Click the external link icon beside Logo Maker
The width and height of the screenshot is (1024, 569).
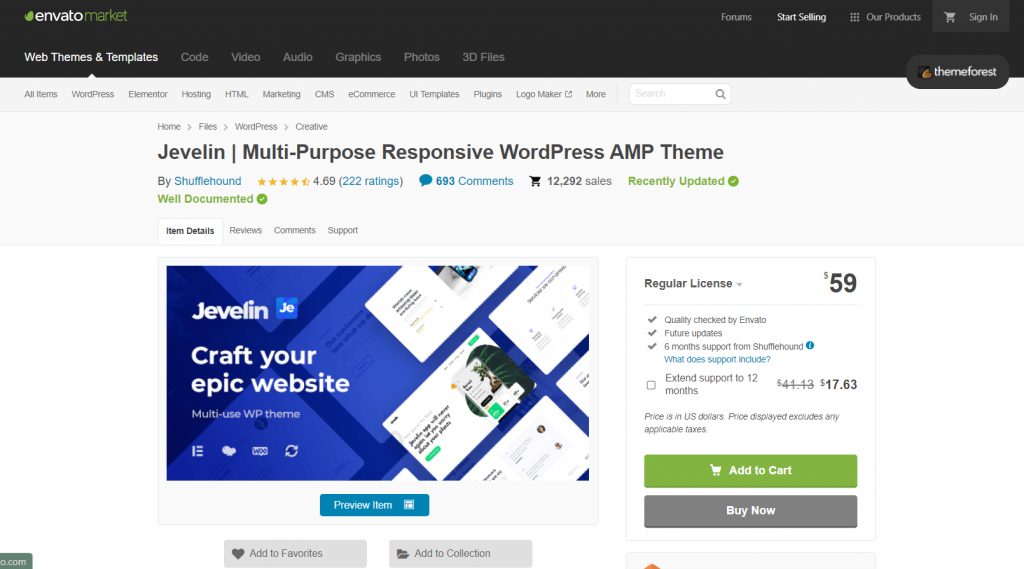tap(568, 94)
